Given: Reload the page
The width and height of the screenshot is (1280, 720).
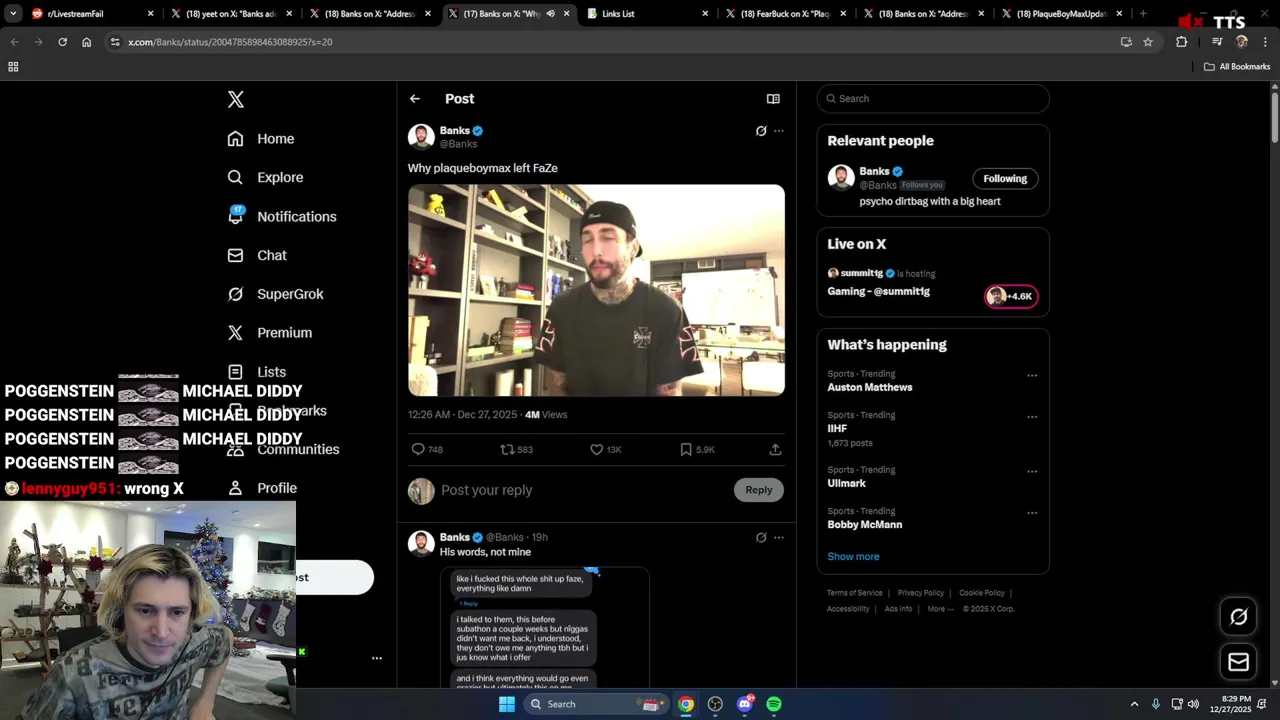Looking at the screenshot, I should pyautogui.click(x=62, y=42).
